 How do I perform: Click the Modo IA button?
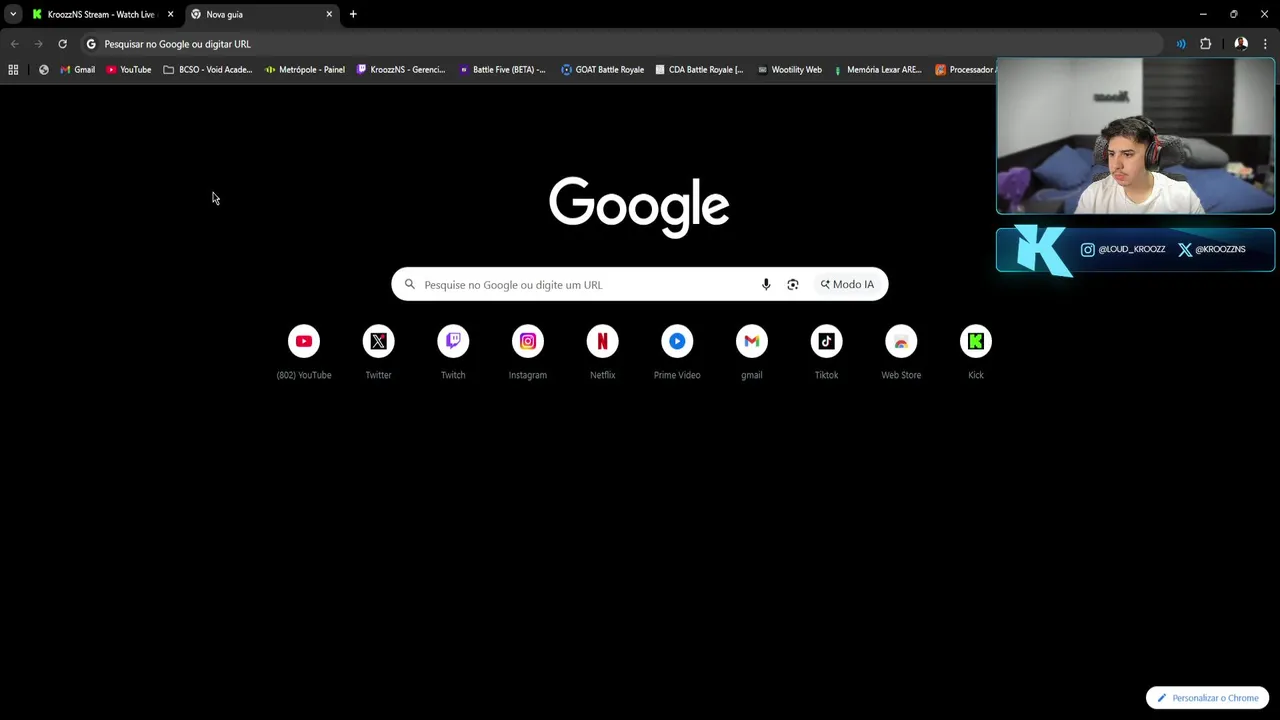click(x=847, y=284)
